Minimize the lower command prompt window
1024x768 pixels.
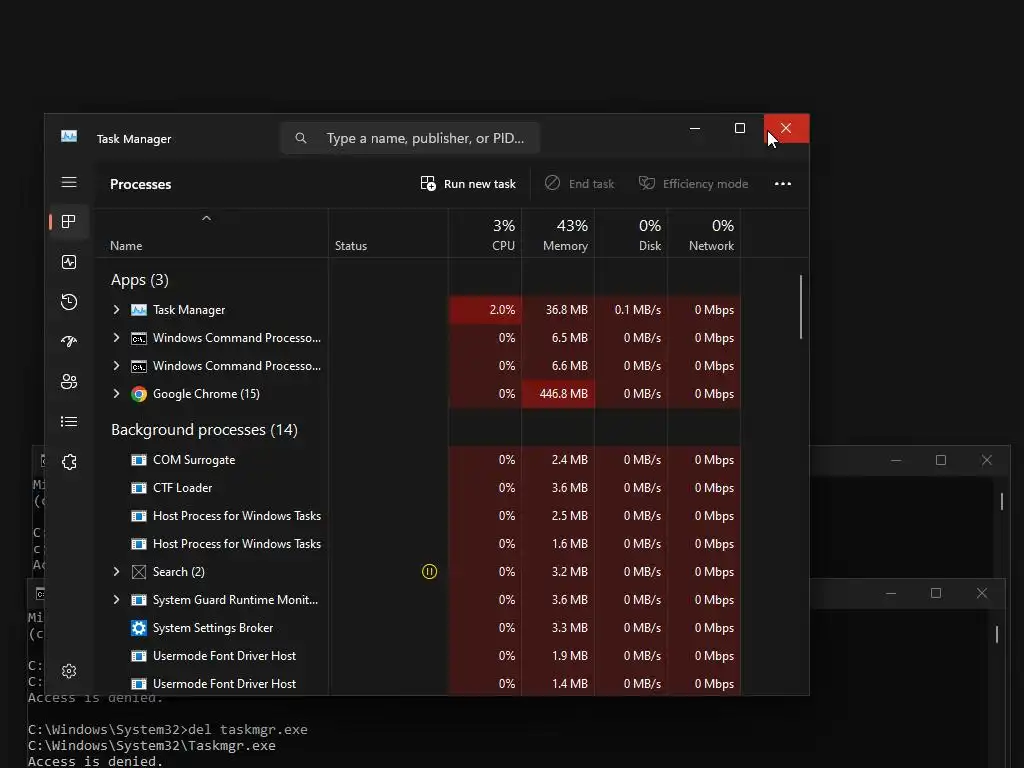(x=891, y=594)
